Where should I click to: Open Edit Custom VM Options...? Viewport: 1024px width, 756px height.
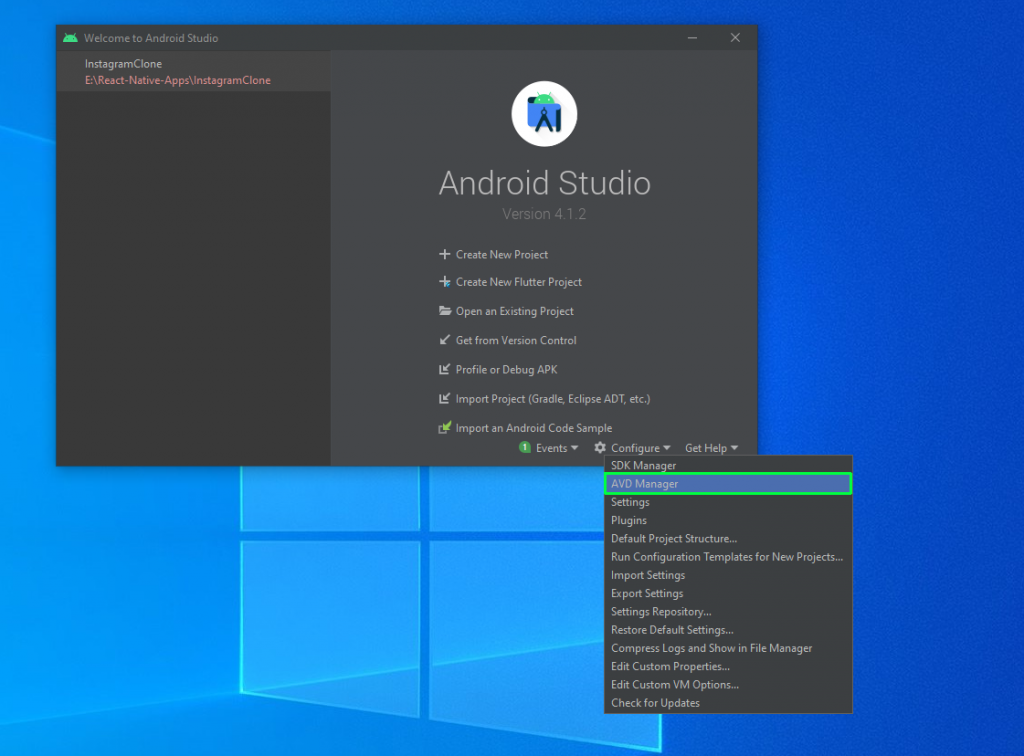[728, 685]
